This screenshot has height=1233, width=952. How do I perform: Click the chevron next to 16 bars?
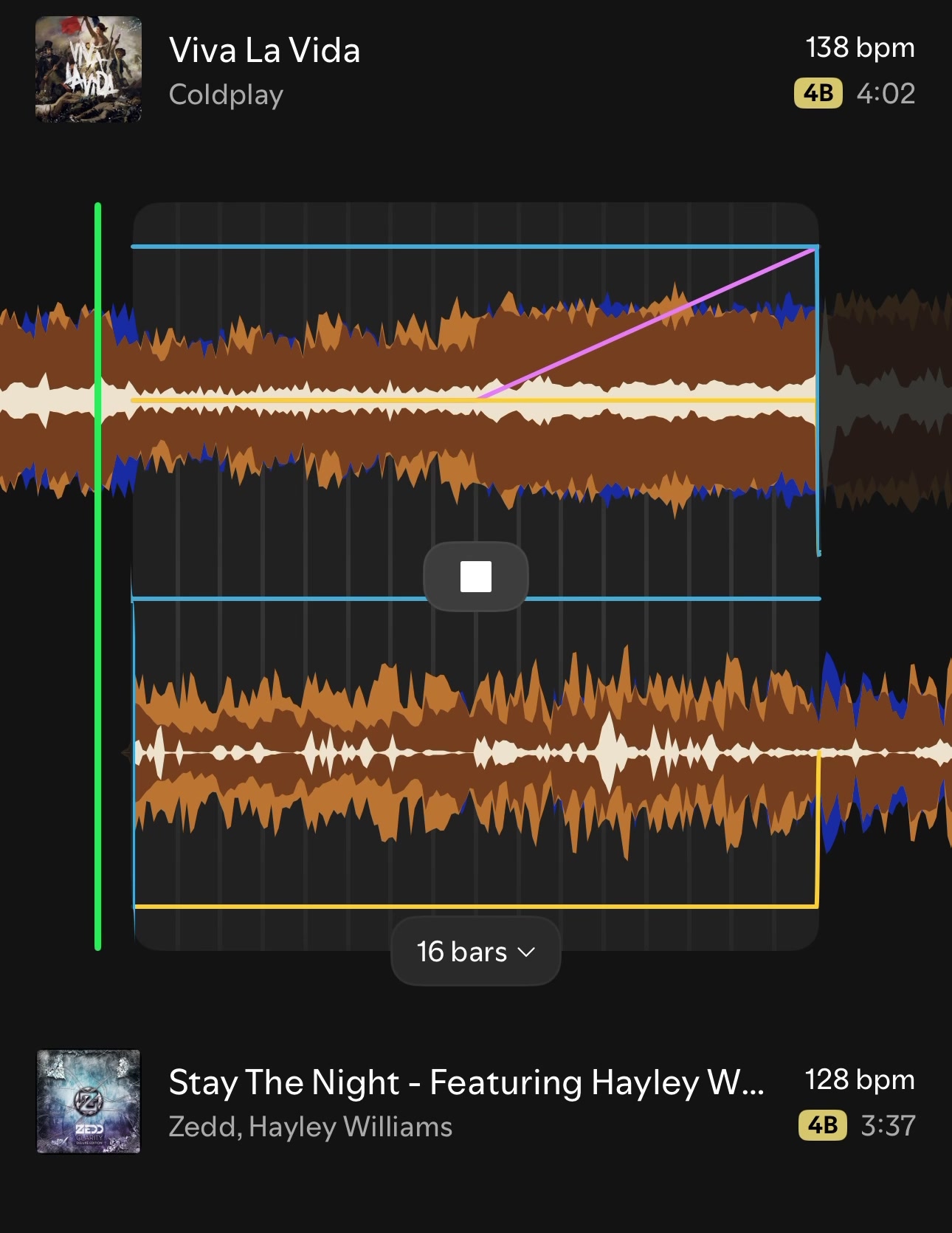point(526,952)
